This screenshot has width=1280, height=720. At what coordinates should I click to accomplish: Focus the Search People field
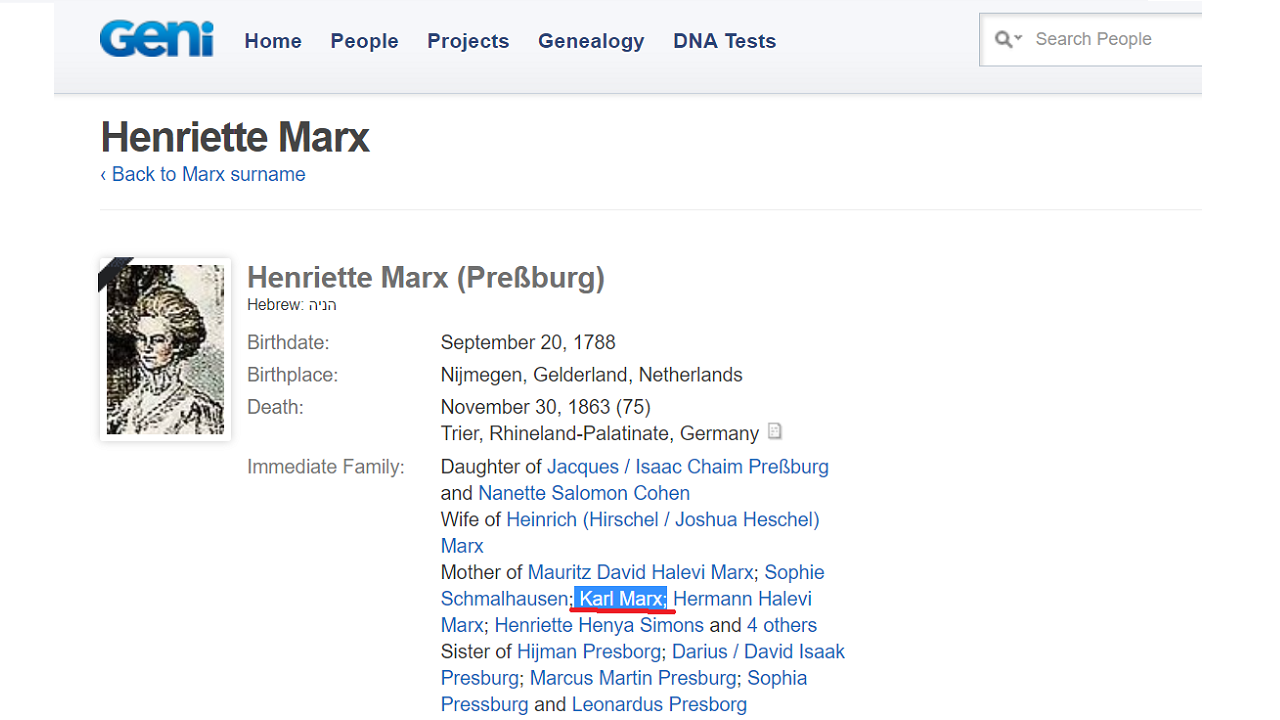click(1110, 39)
